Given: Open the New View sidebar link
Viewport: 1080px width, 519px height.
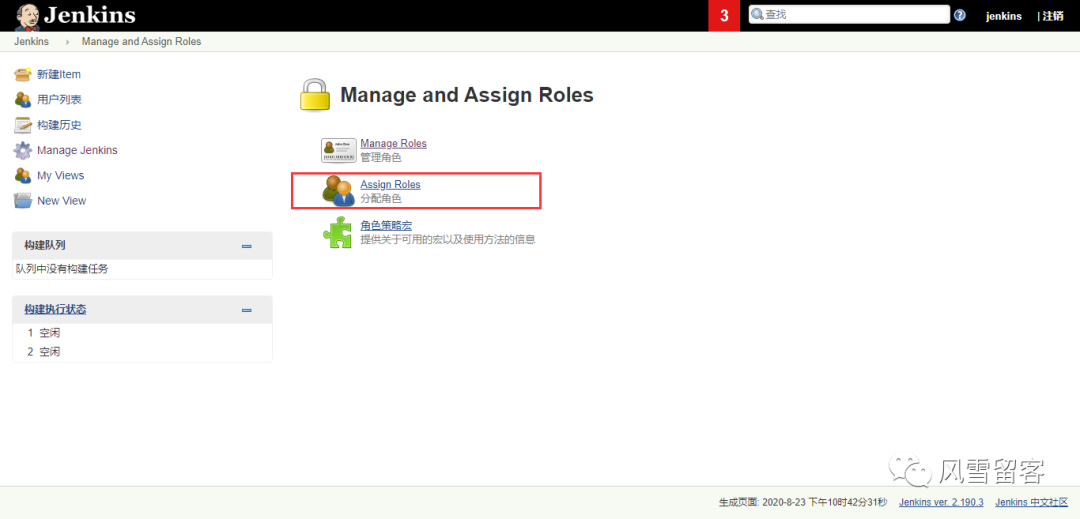Looking at the screenshot, I should coord(61,201).
